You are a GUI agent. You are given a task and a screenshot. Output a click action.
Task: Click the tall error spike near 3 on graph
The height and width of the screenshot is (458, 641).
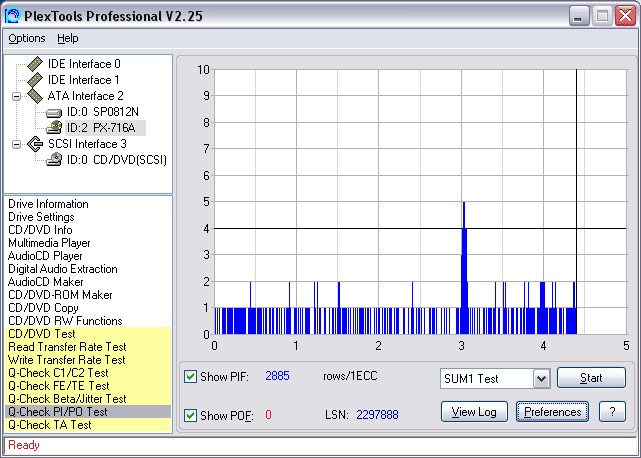coord(464,268)
